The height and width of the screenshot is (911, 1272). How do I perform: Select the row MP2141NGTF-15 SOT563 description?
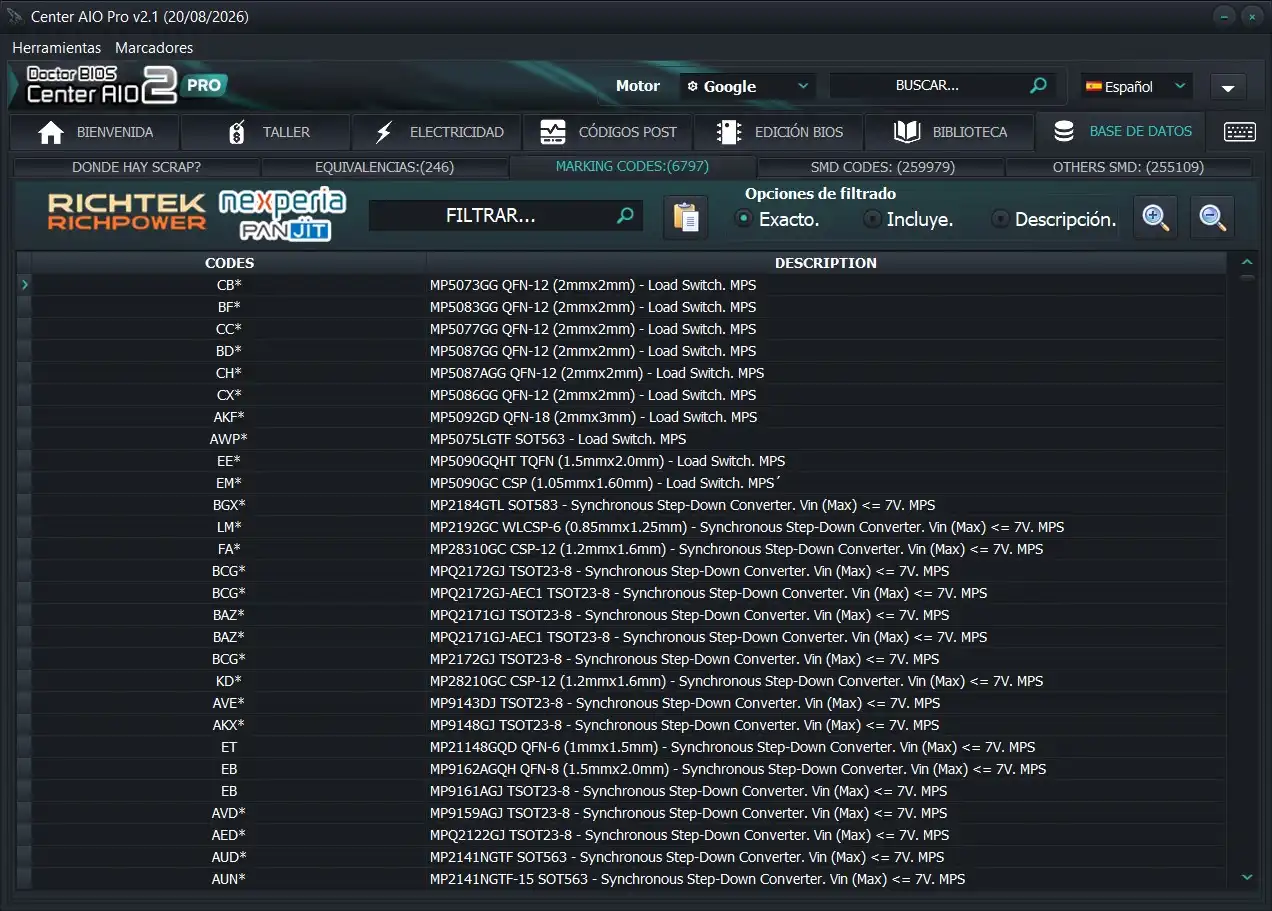pos(826,879)
